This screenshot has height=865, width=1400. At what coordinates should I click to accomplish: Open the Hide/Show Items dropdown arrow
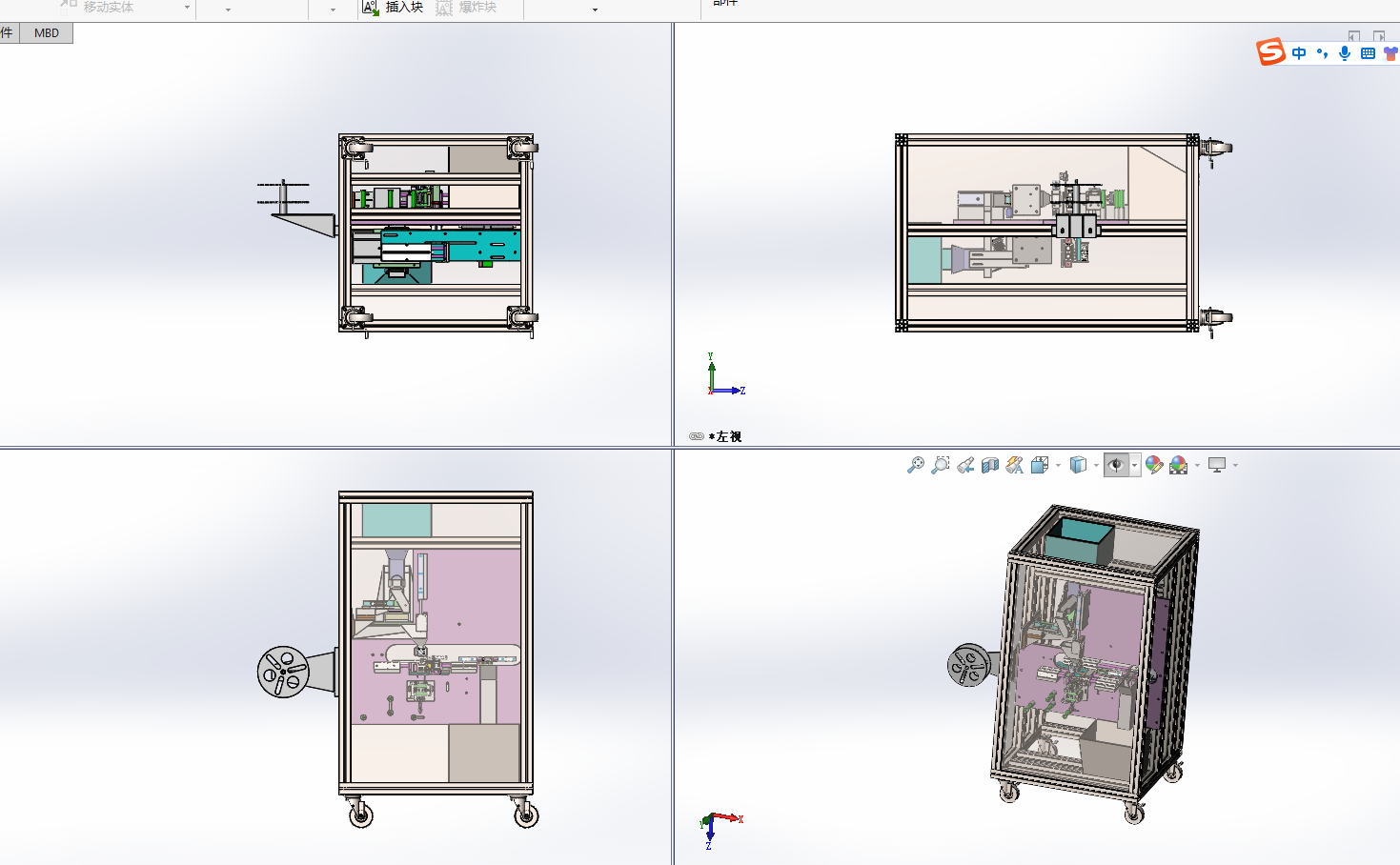coord(1134,466)
